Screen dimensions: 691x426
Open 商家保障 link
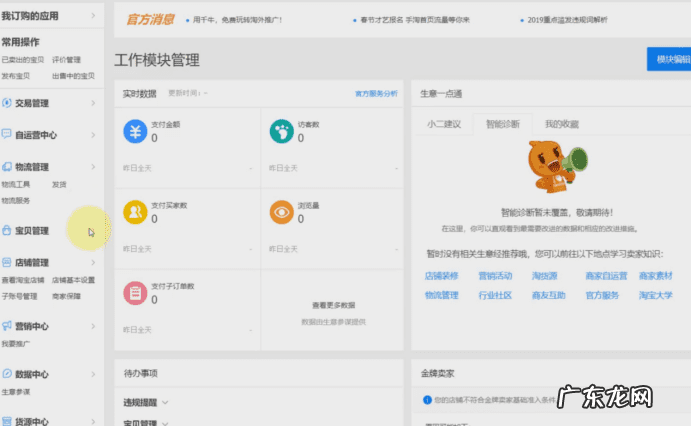coord(66,296)
